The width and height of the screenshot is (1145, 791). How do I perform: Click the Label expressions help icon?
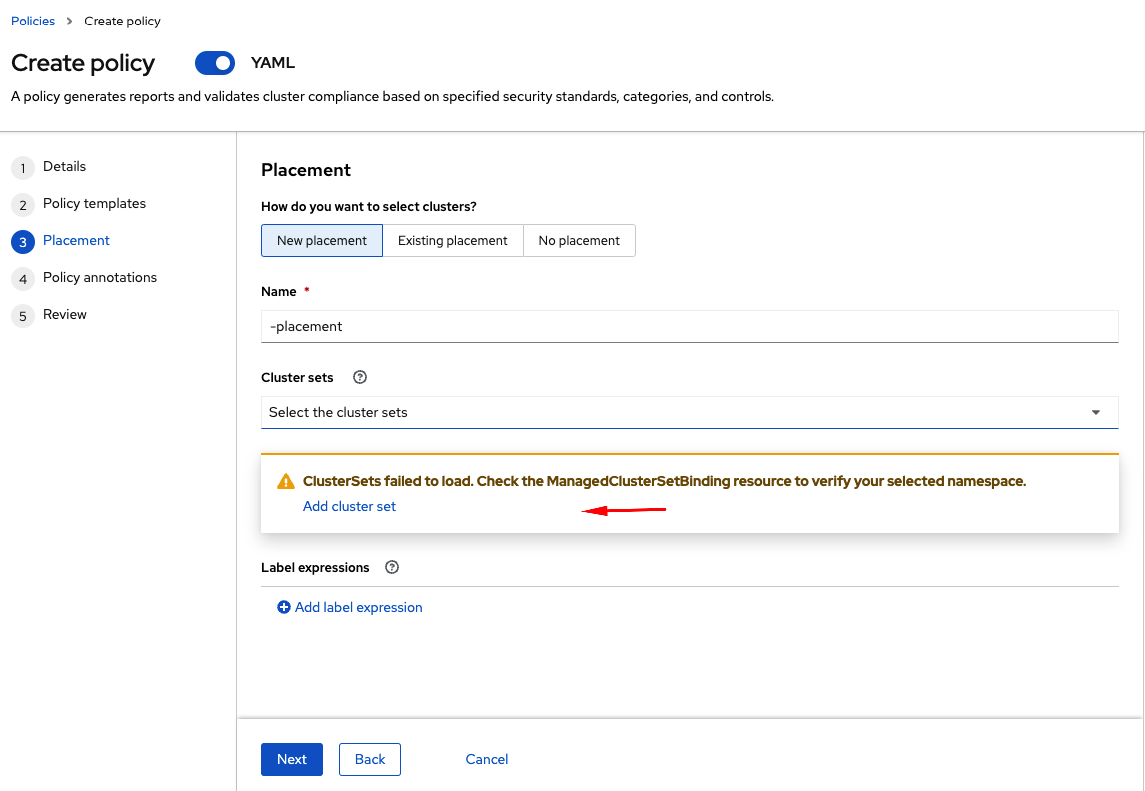click(392, 568)
